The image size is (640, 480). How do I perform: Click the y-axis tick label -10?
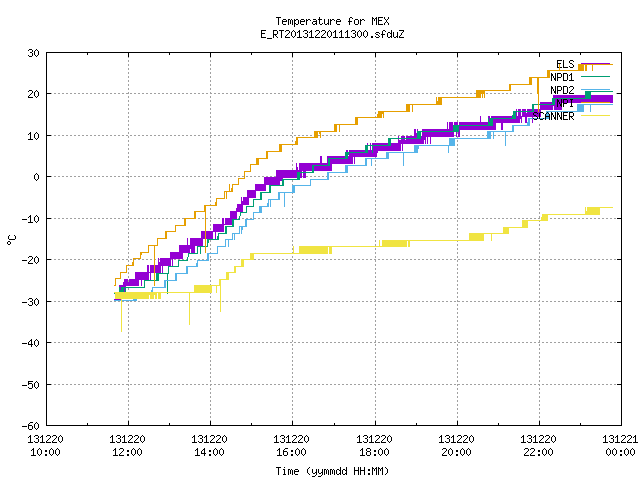pyautogui.click(x=31, y=219)
